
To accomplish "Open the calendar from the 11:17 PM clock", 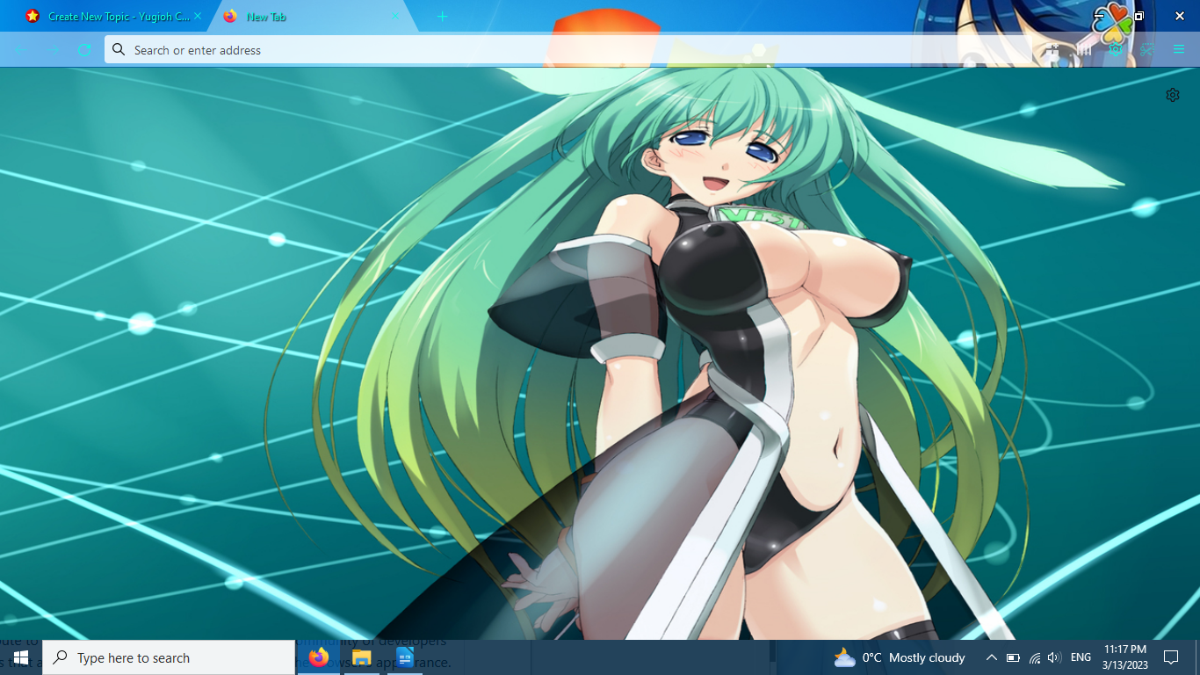I will [1124, 658].
